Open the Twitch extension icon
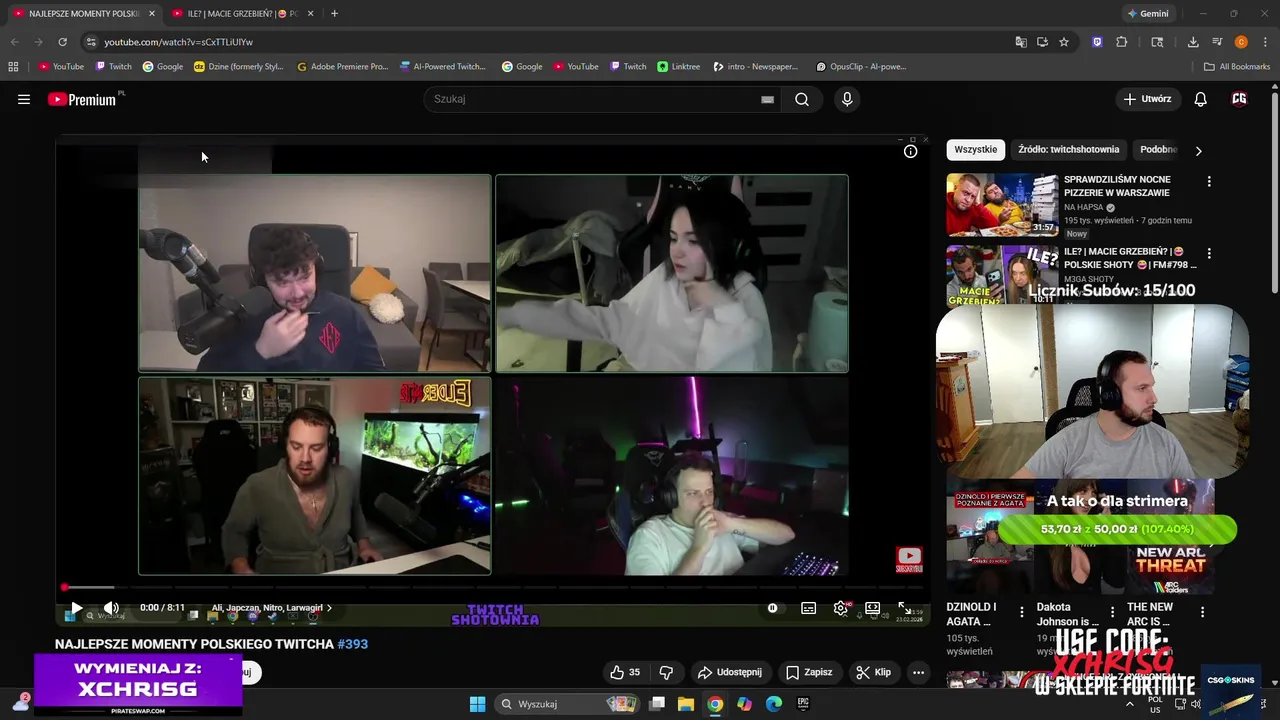 [1097, 42]
